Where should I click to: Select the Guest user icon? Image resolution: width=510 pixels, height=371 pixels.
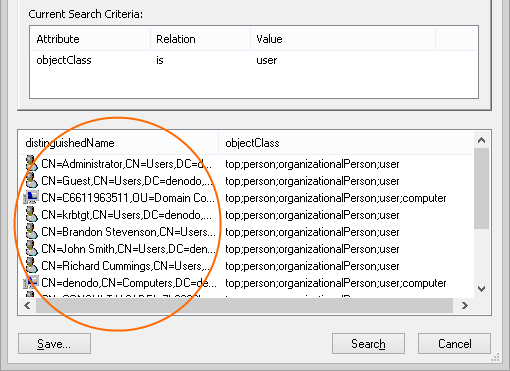(x=31, y=181)
